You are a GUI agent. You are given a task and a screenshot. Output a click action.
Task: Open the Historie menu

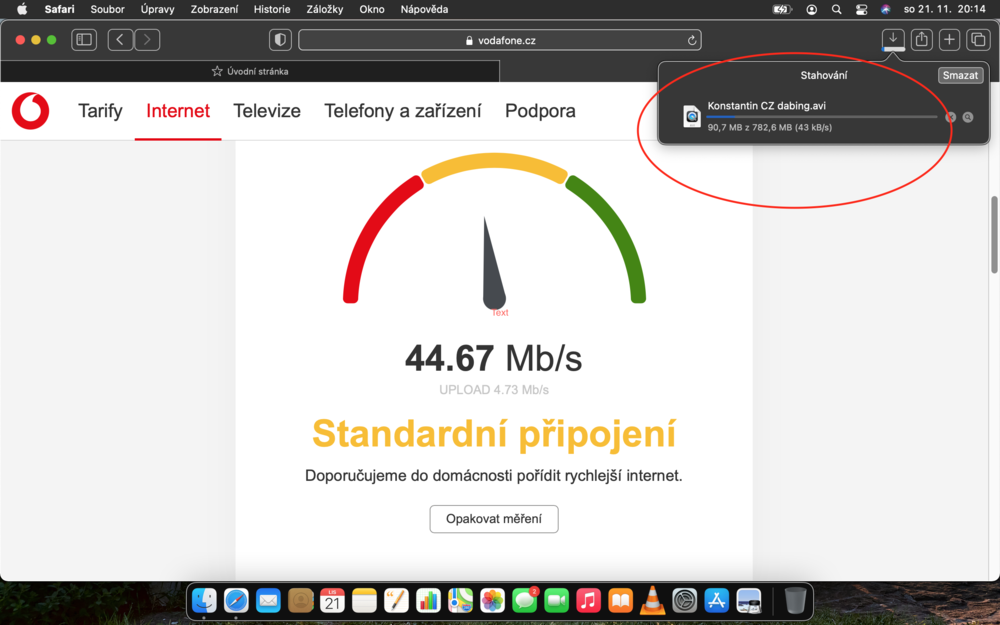click(x=271, y=9)
